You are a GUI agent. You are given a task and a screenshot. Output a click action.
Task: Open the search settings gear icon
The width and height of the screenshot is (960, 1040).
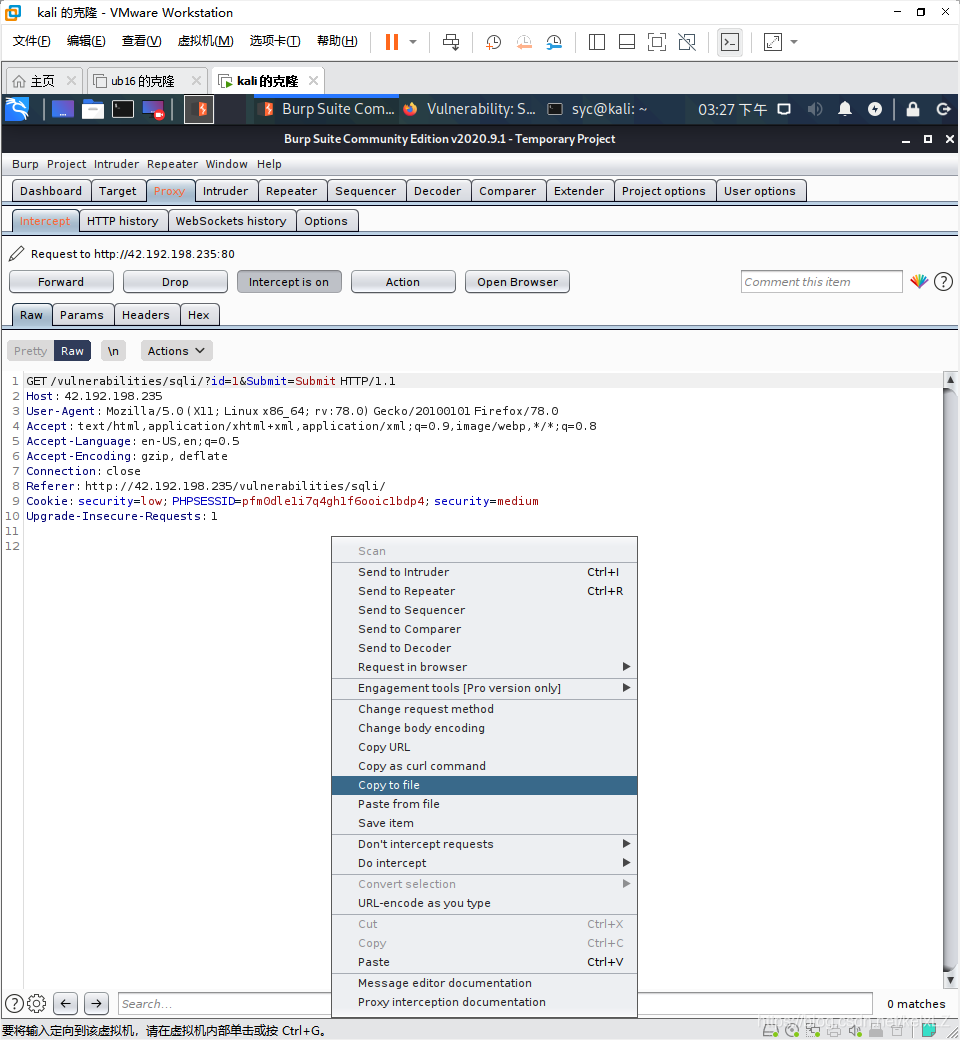37,1004
